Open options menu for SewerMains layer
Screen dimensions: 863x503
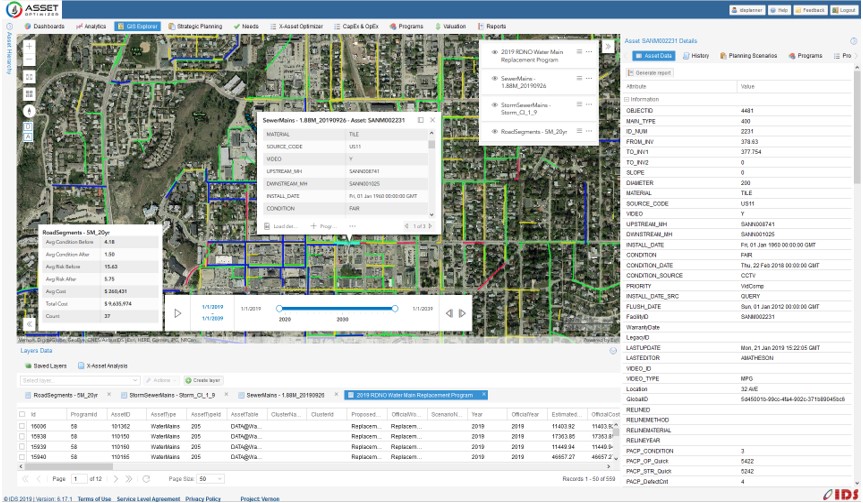click(x=590, y=78)
